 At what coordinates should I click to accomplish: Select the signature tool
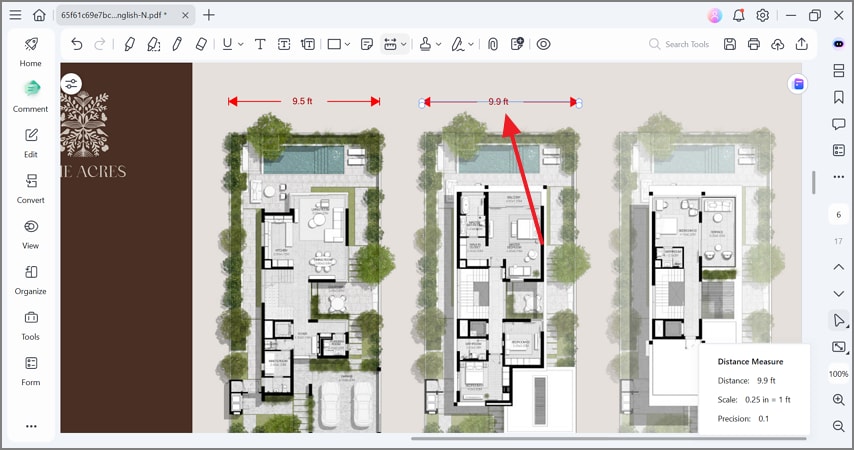(x=458, y=44)
